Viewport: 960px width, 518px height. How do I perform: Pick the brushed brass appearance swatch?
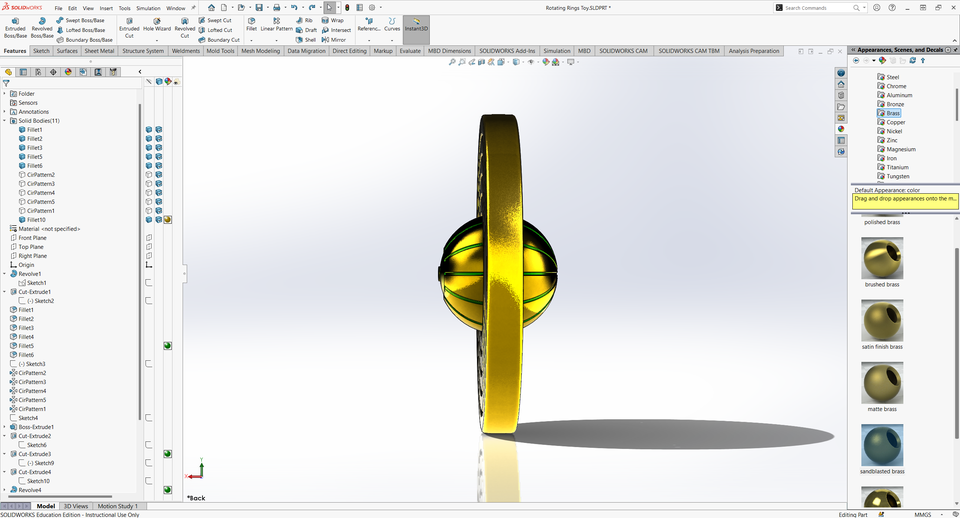click(x=881, y=262)
